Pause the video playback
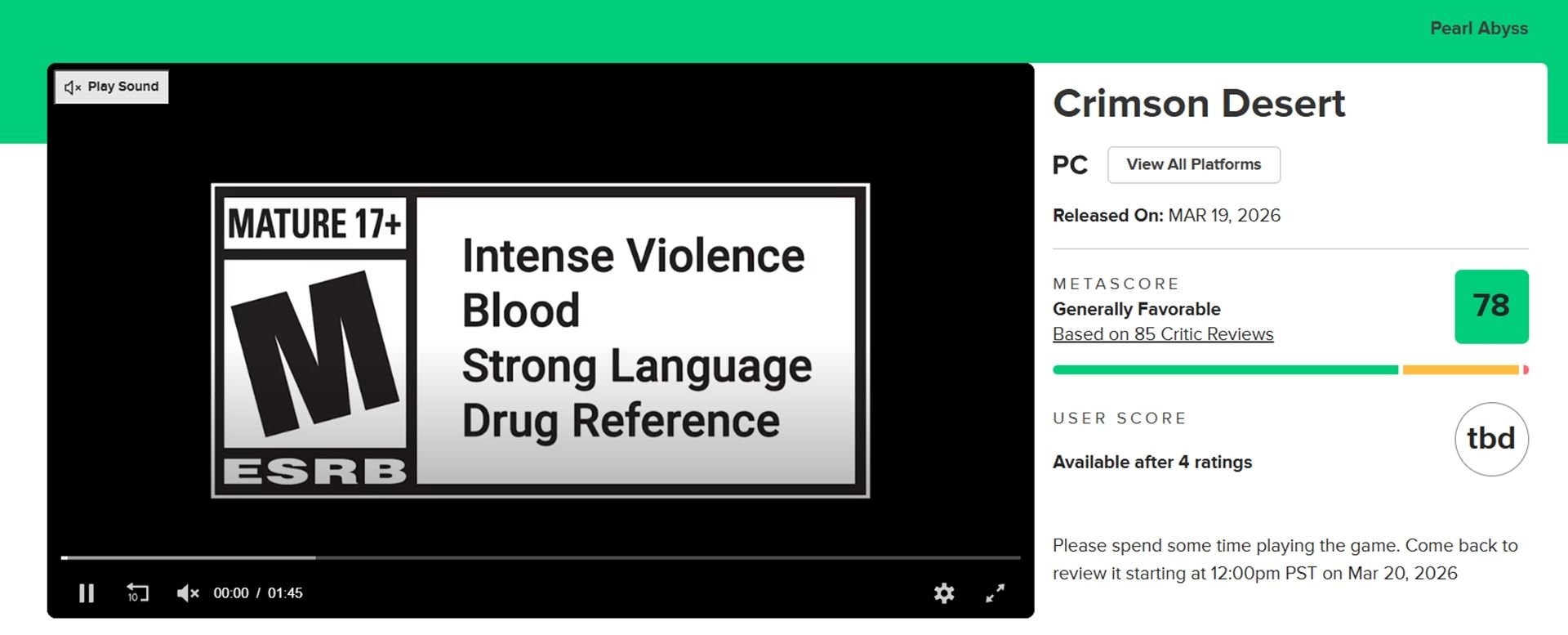This screenshot has height=635, width=1568. [87, 593]
